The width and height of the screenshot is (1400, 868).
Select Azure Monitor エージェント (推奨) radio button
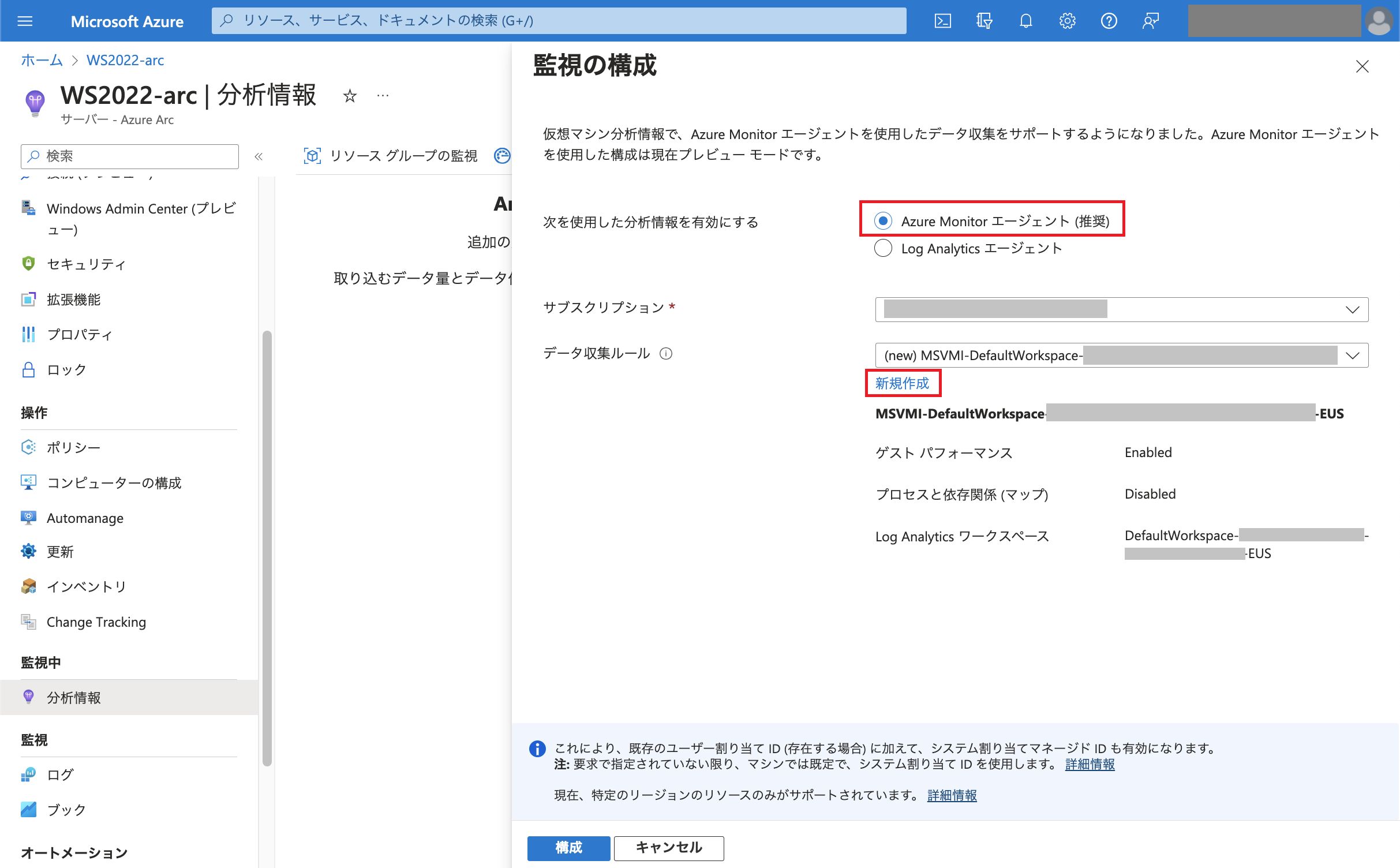[883, 221]
